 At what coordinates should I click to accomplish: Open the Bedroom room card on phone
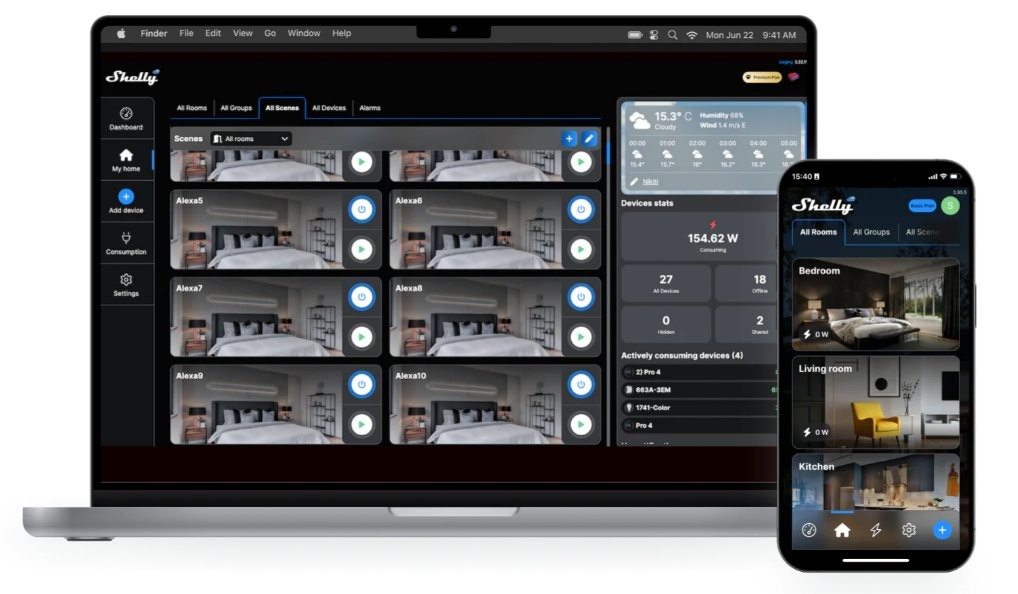[875, 304]
